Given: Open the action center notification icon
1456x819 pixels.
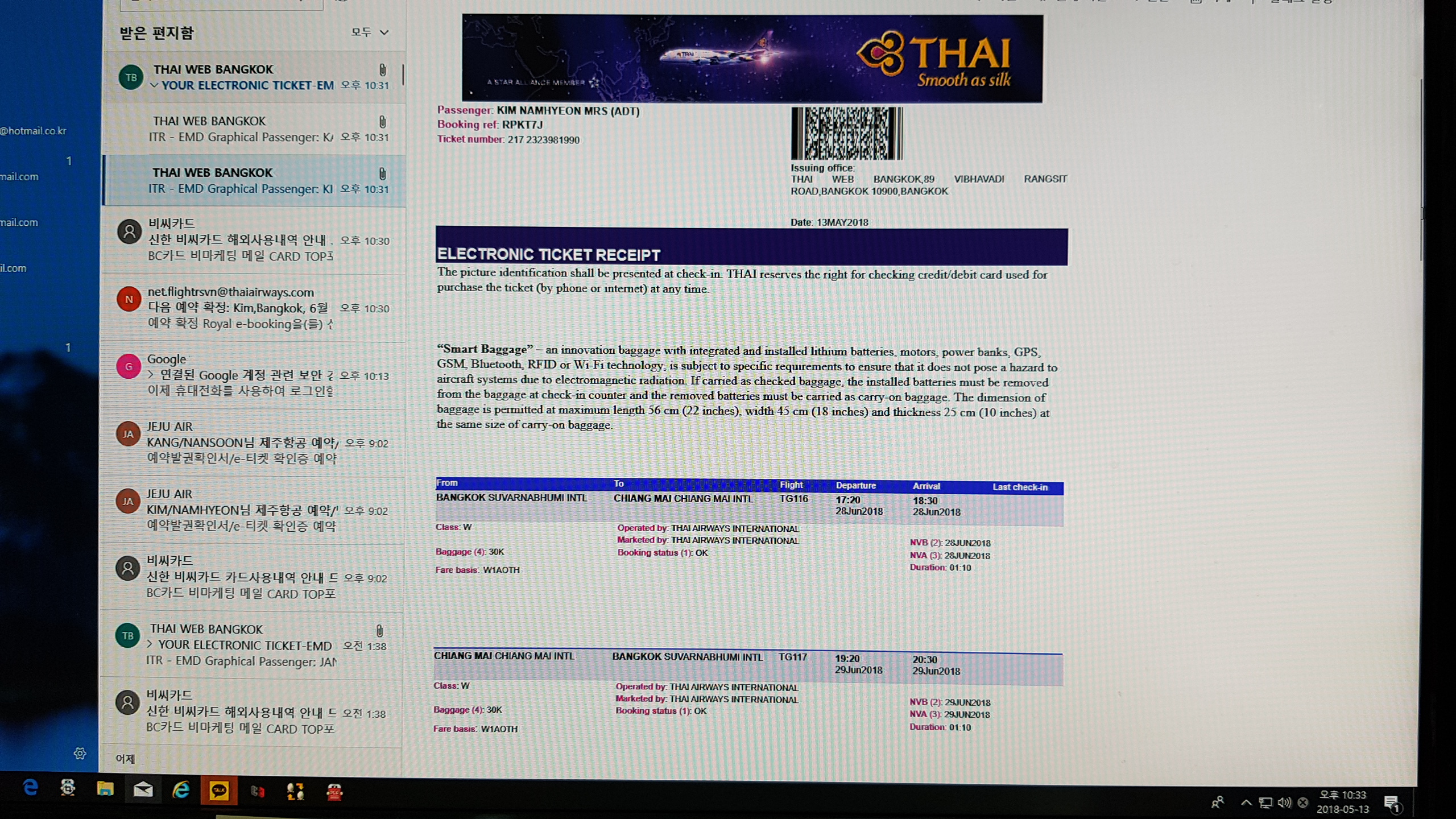Looking at the screenshot, I should 1392,804.
